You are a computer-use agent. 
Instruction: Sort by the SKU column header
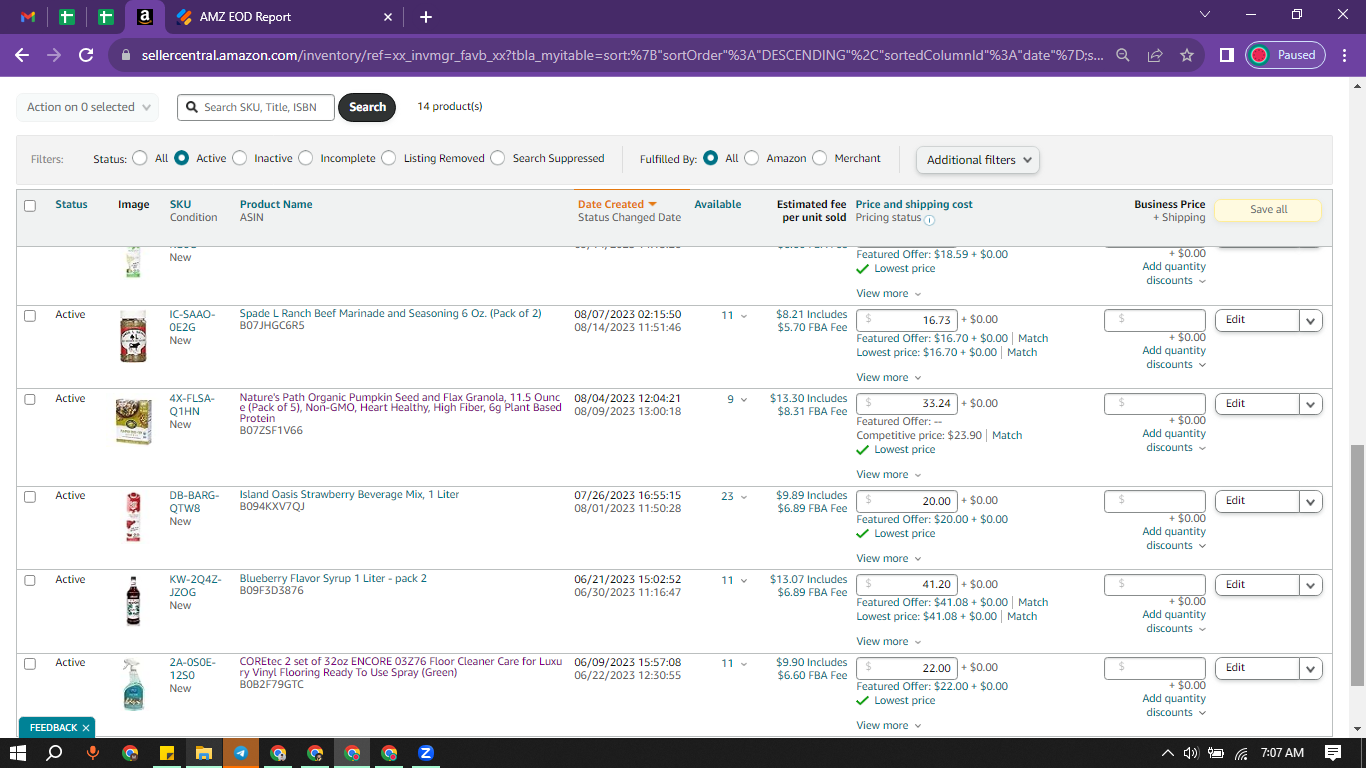pyautogui.click(x=180, y=204)
